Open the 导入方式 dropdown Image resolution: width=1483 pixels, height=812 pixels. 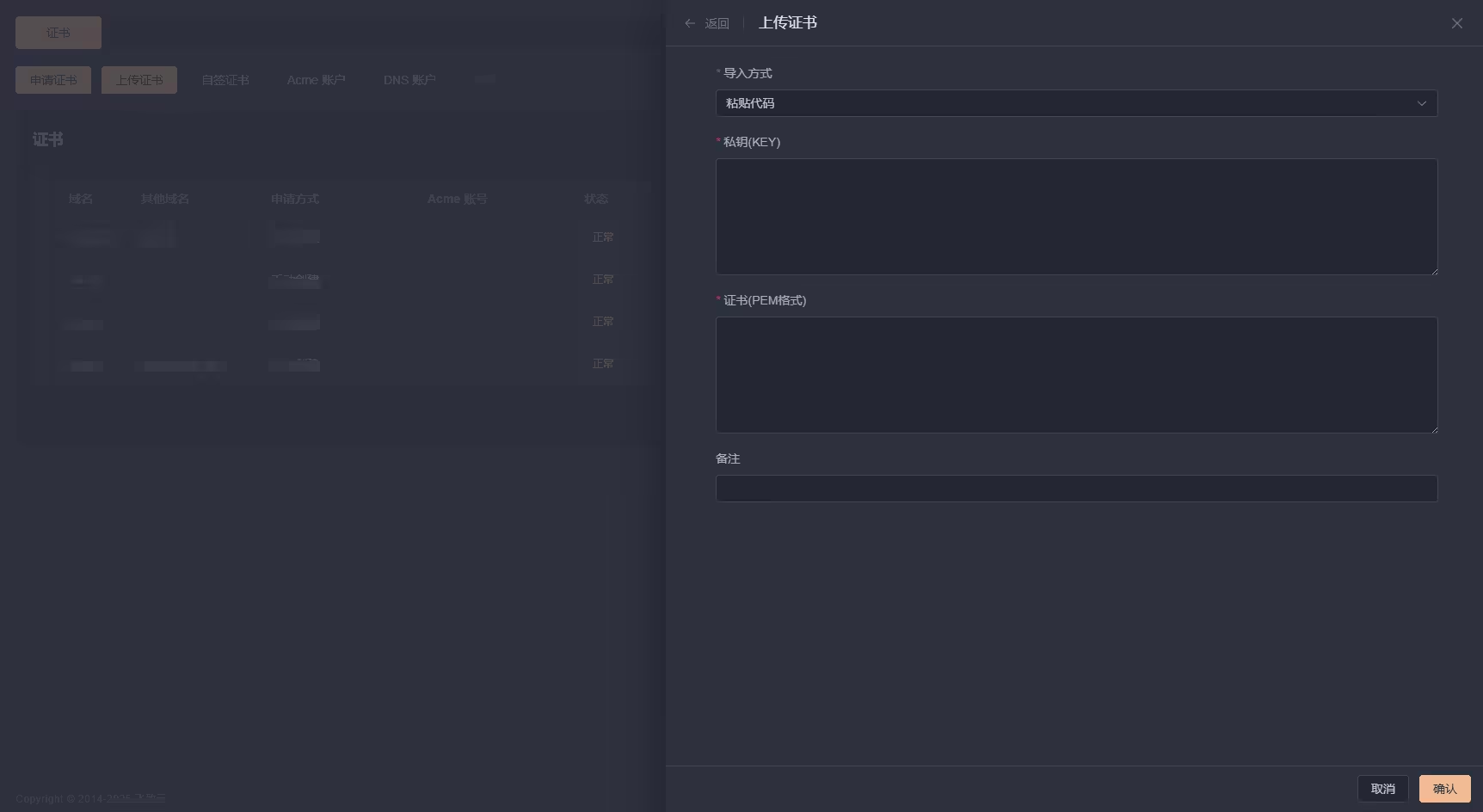point(1076,103)
